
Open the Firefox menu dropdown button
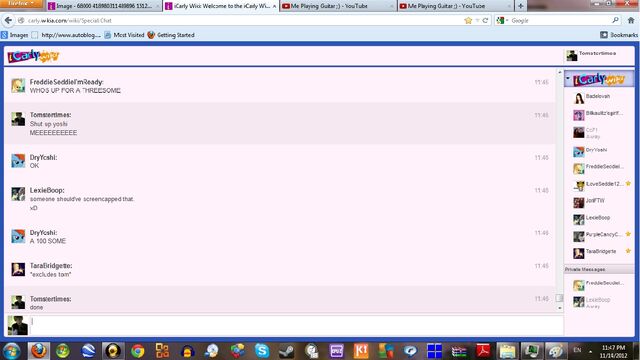21,4
